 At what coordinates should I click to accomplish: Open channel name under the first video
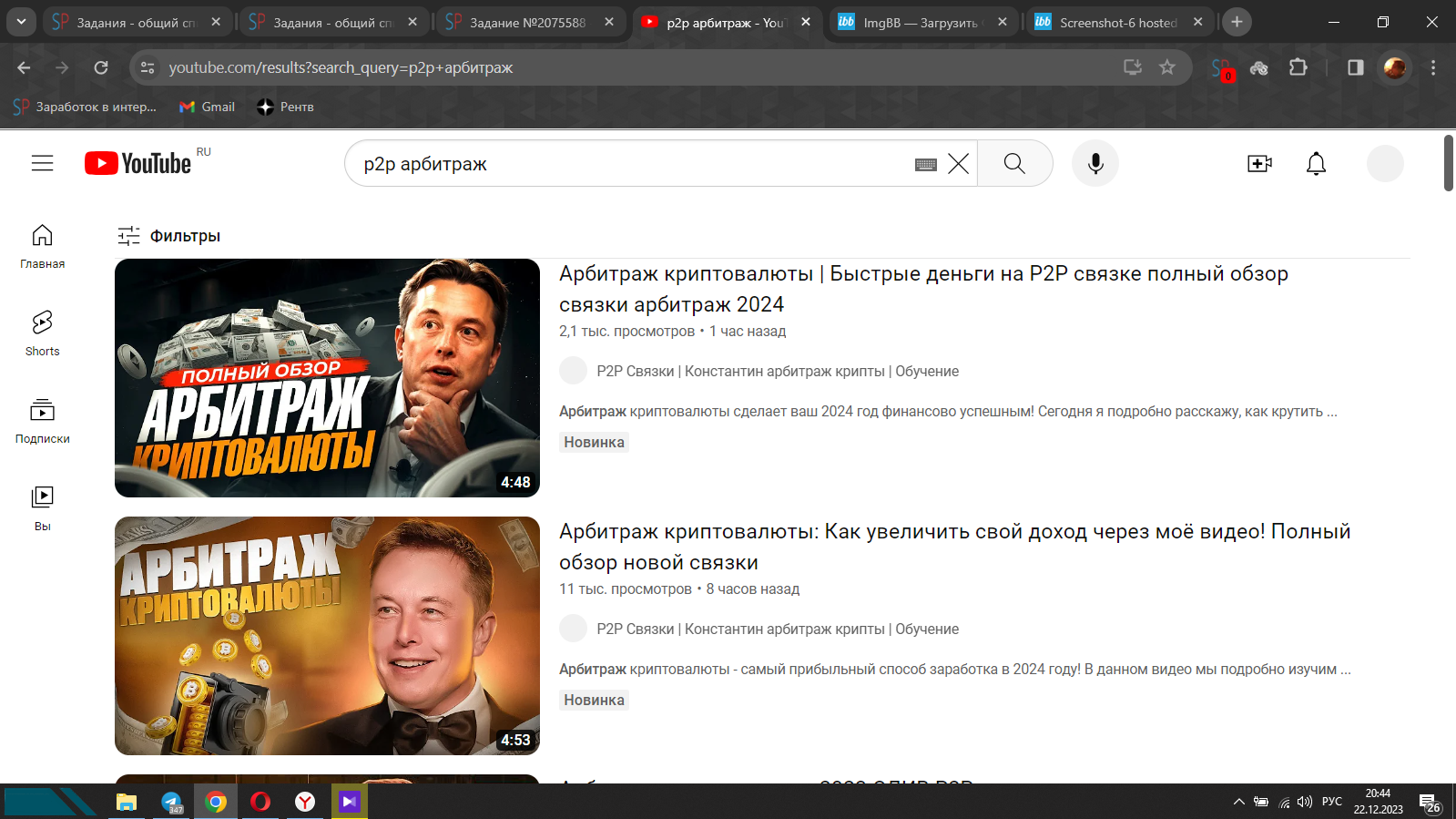coord(778,371)
